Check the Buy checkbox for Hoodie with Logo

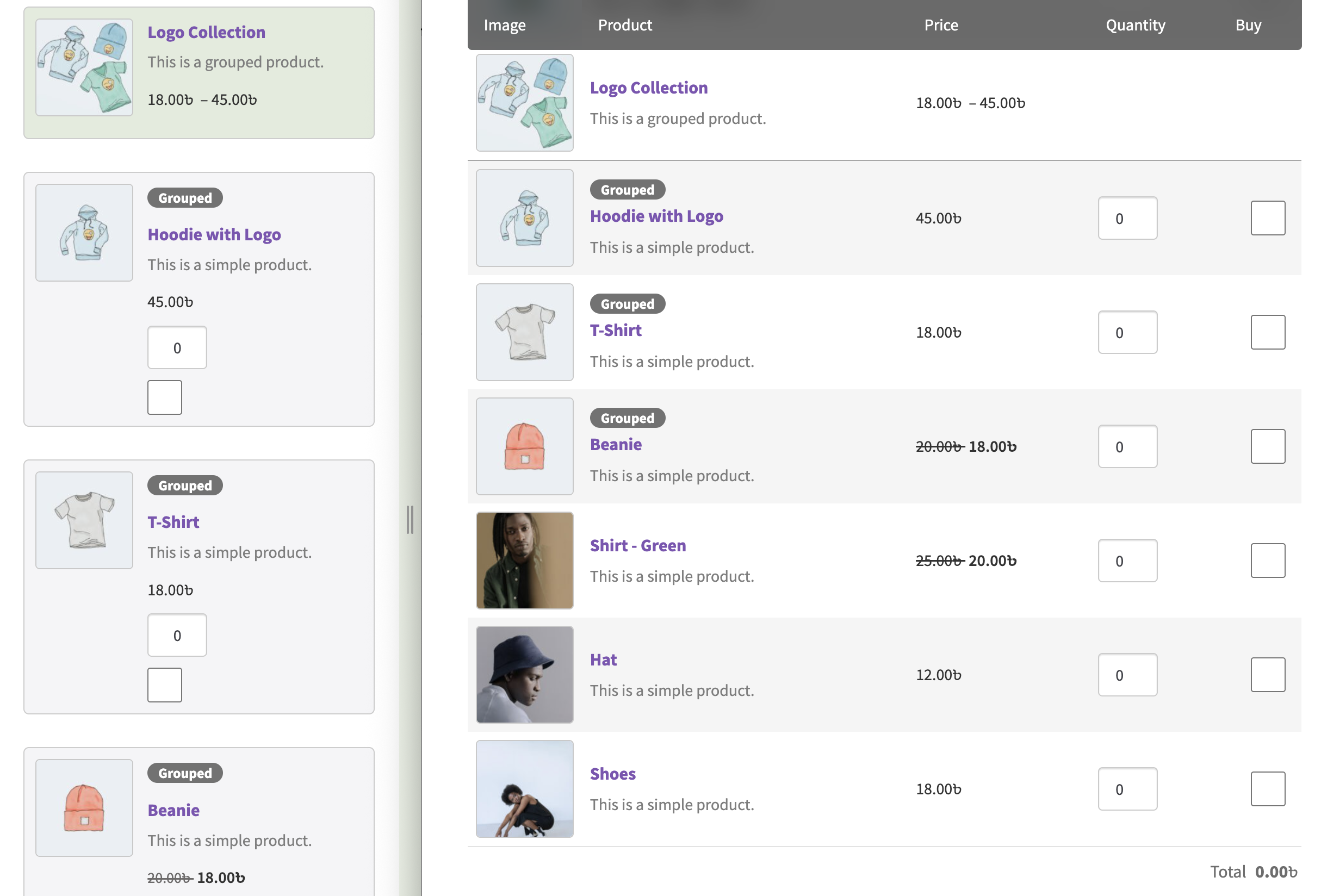click(x=1268, y=217)
